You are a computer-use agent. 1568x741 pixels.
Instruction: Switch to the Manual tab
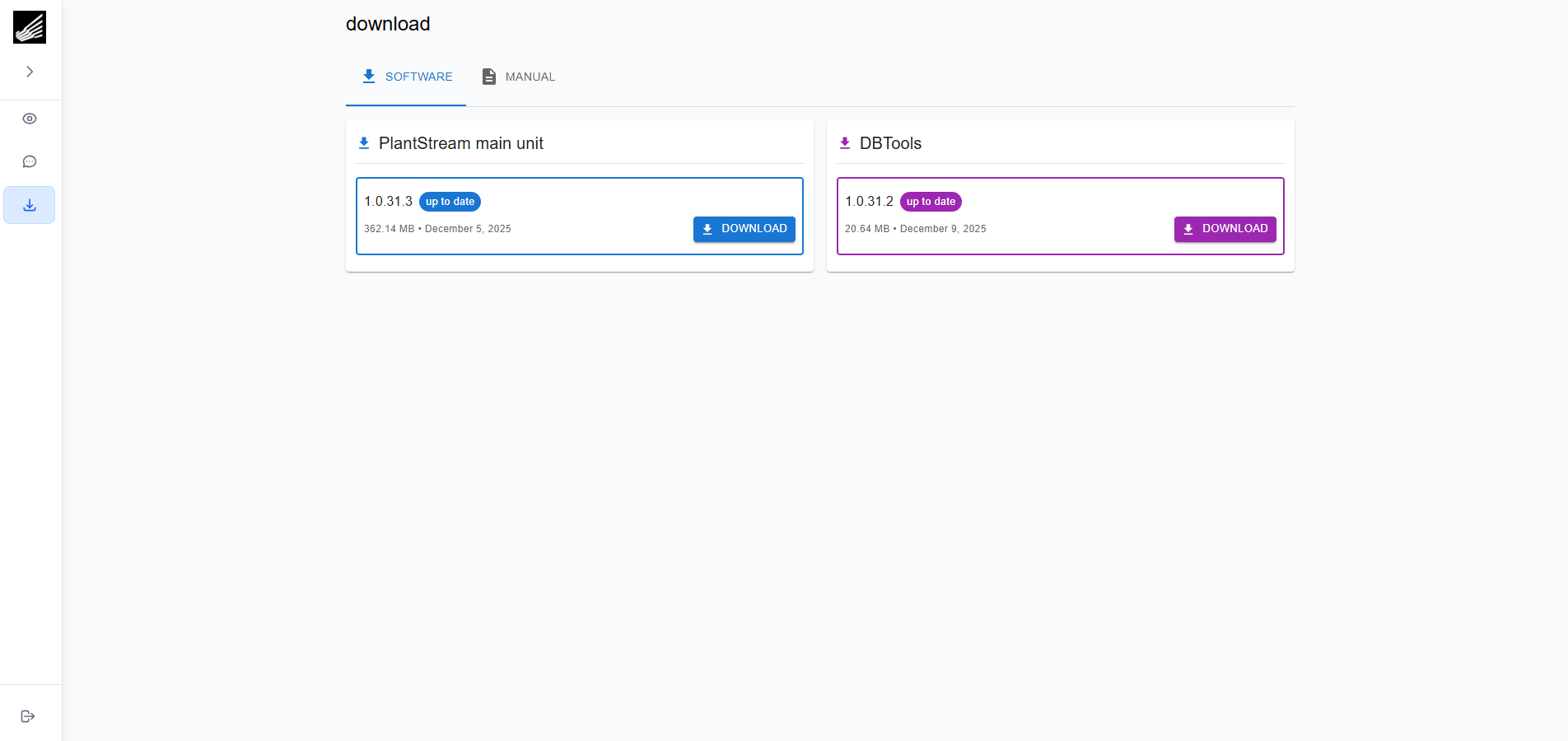point(519,77)
